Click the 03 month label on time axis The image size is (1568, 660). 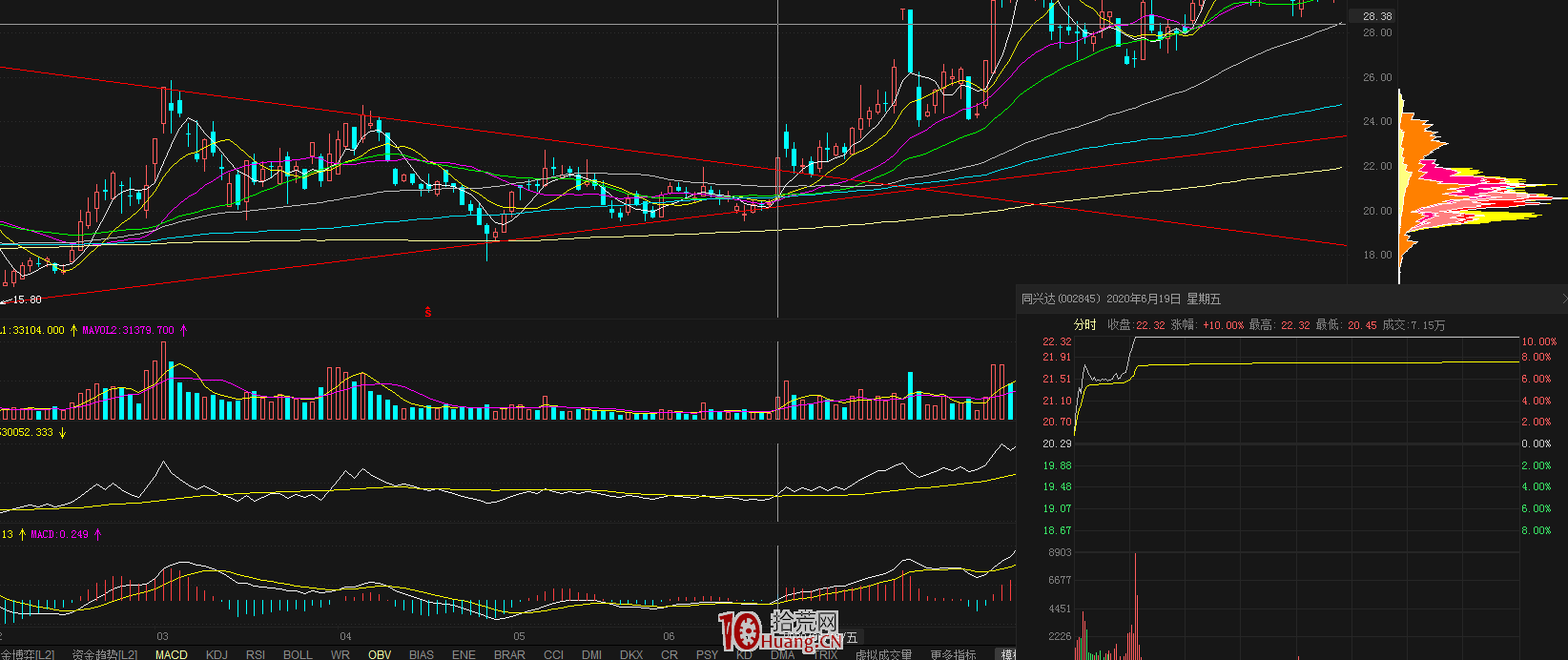[163, 636]
